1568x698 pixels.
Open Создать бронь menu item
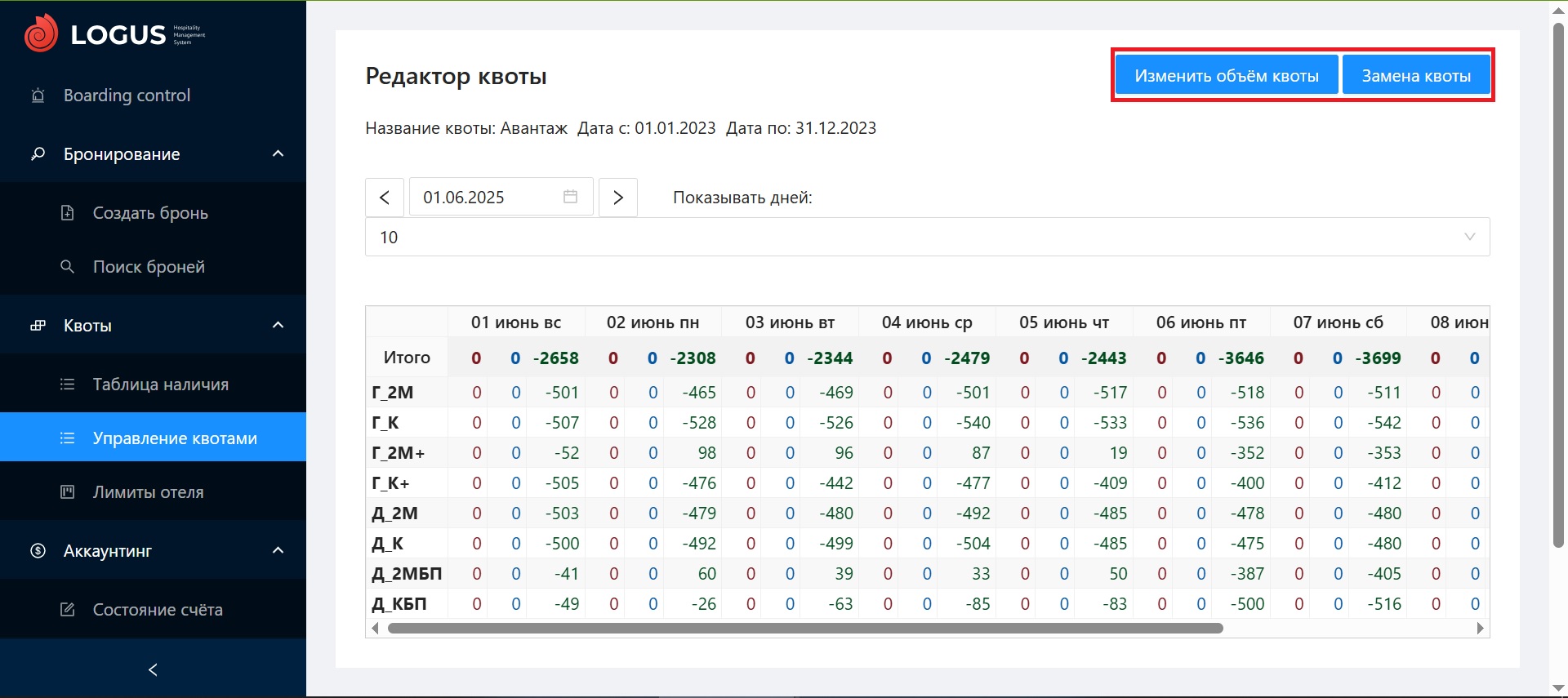[x=150, y=213]
